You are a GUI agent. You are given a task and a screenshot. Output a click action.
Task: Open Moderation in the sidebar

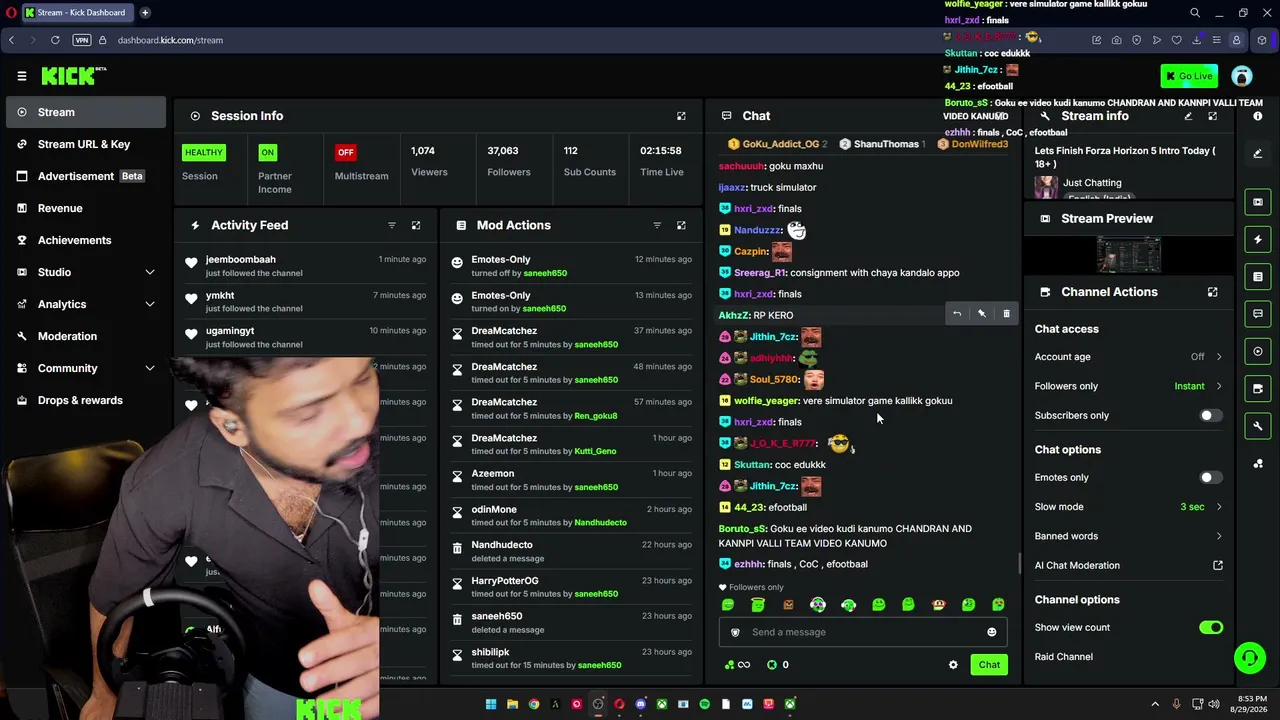[85, 336]
